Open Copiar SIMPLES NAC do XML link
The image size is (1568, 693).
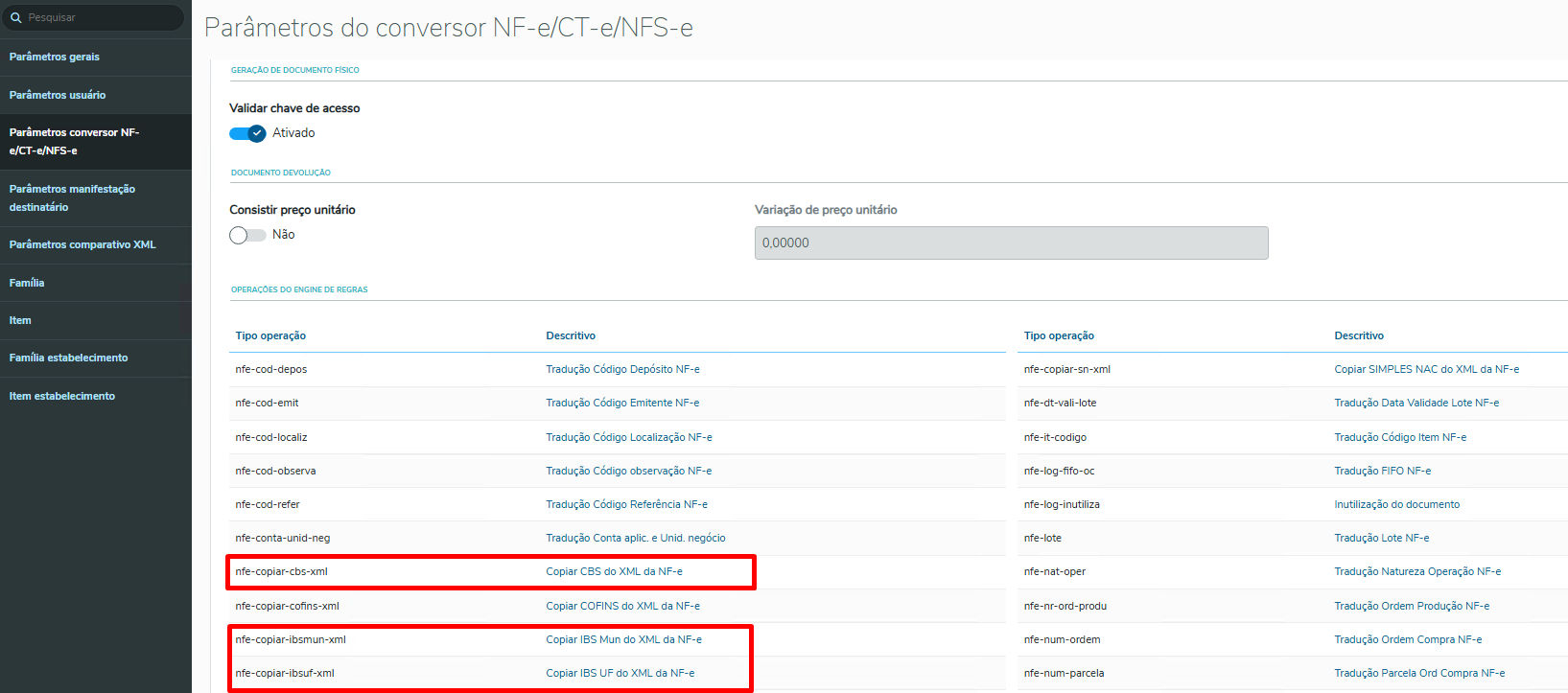click(x=1426, y=370)
